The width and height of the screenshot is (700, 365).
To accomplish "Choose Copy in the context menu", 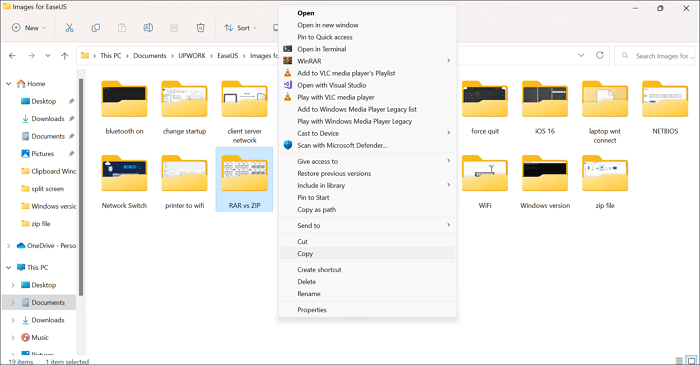I will (367, 253).
